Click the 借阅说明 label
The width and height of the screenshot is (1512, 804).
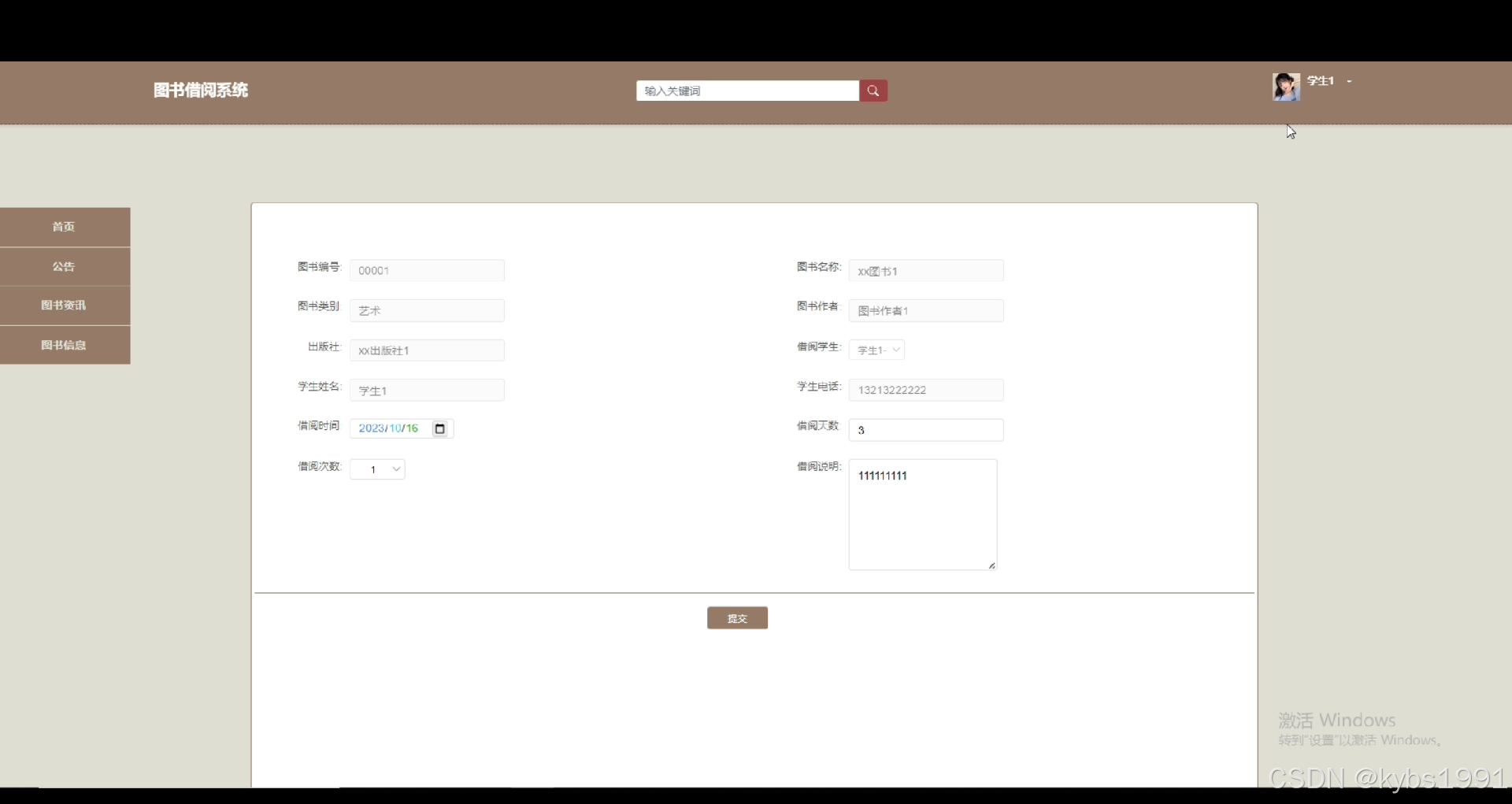819,466
